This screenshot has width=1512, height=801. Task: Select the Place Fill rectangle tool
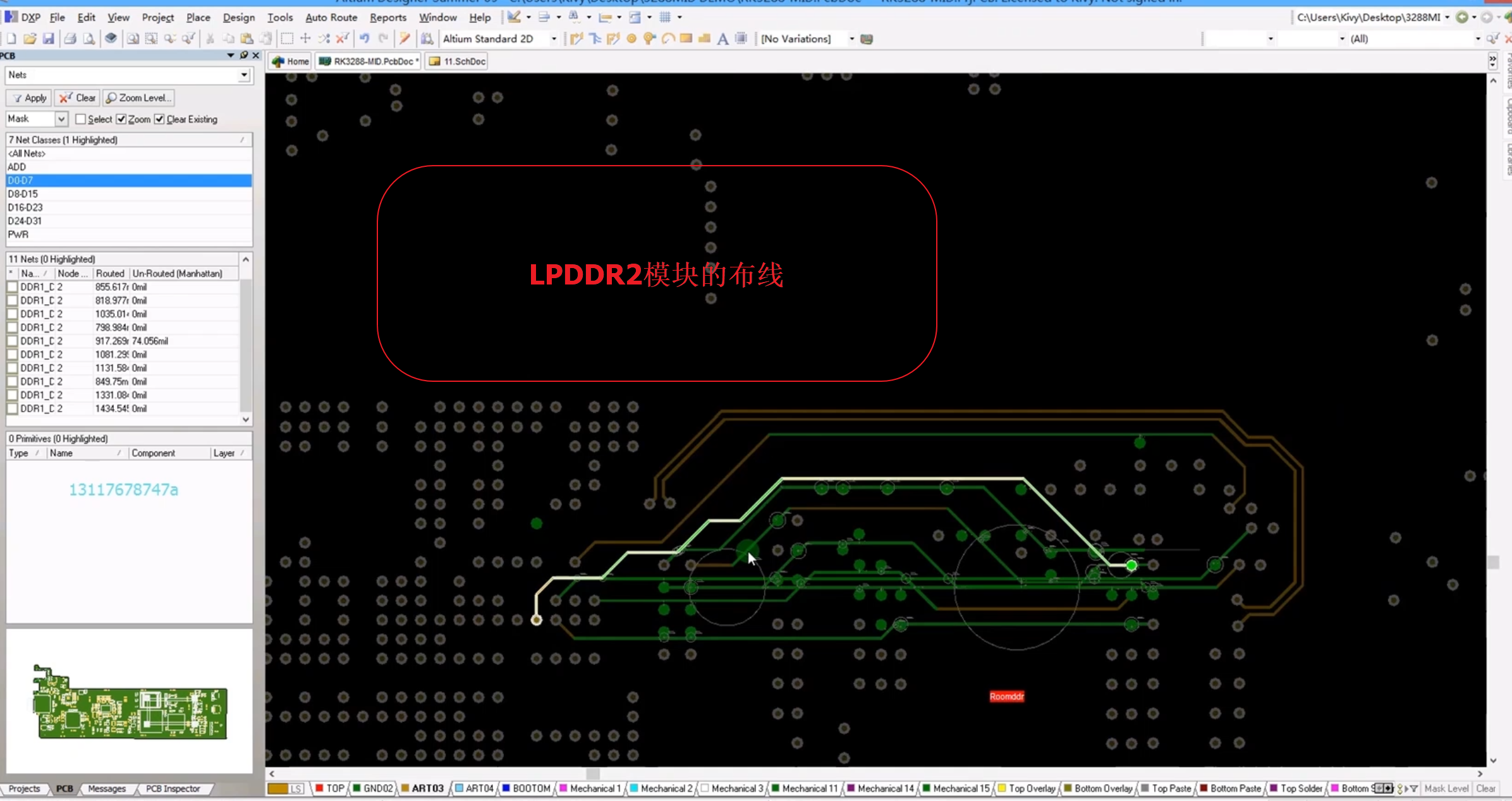point(686,39)
